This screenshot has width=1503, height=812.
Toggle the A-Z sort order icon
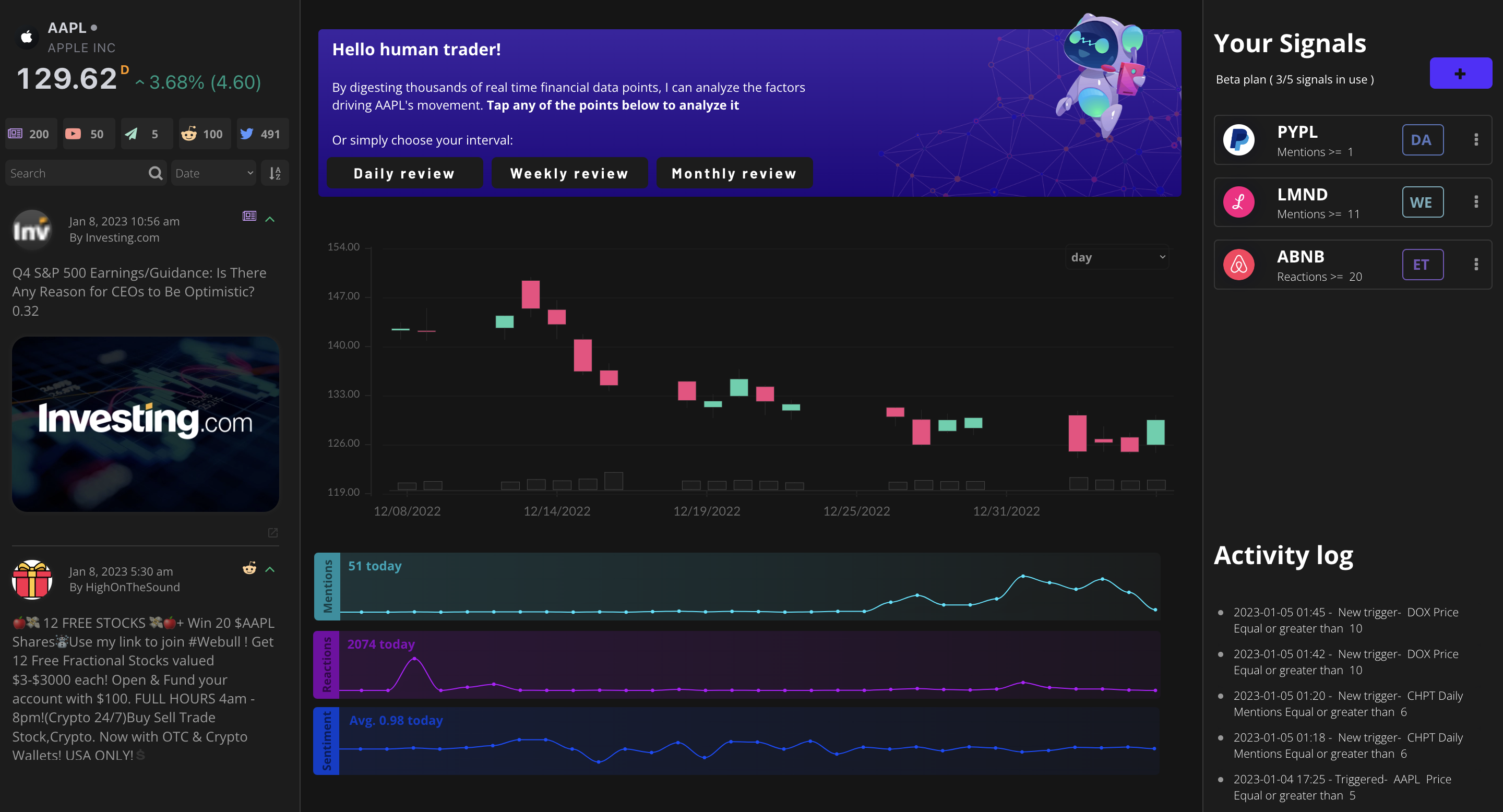point(275,173)
